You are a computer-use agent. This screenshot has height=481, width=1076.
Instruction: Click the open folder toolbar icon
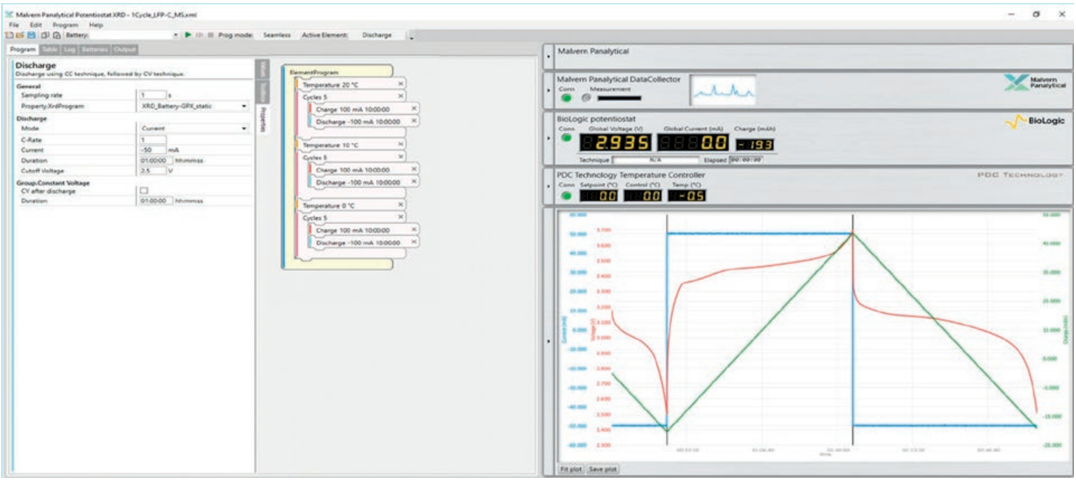[x=20, y=35]
